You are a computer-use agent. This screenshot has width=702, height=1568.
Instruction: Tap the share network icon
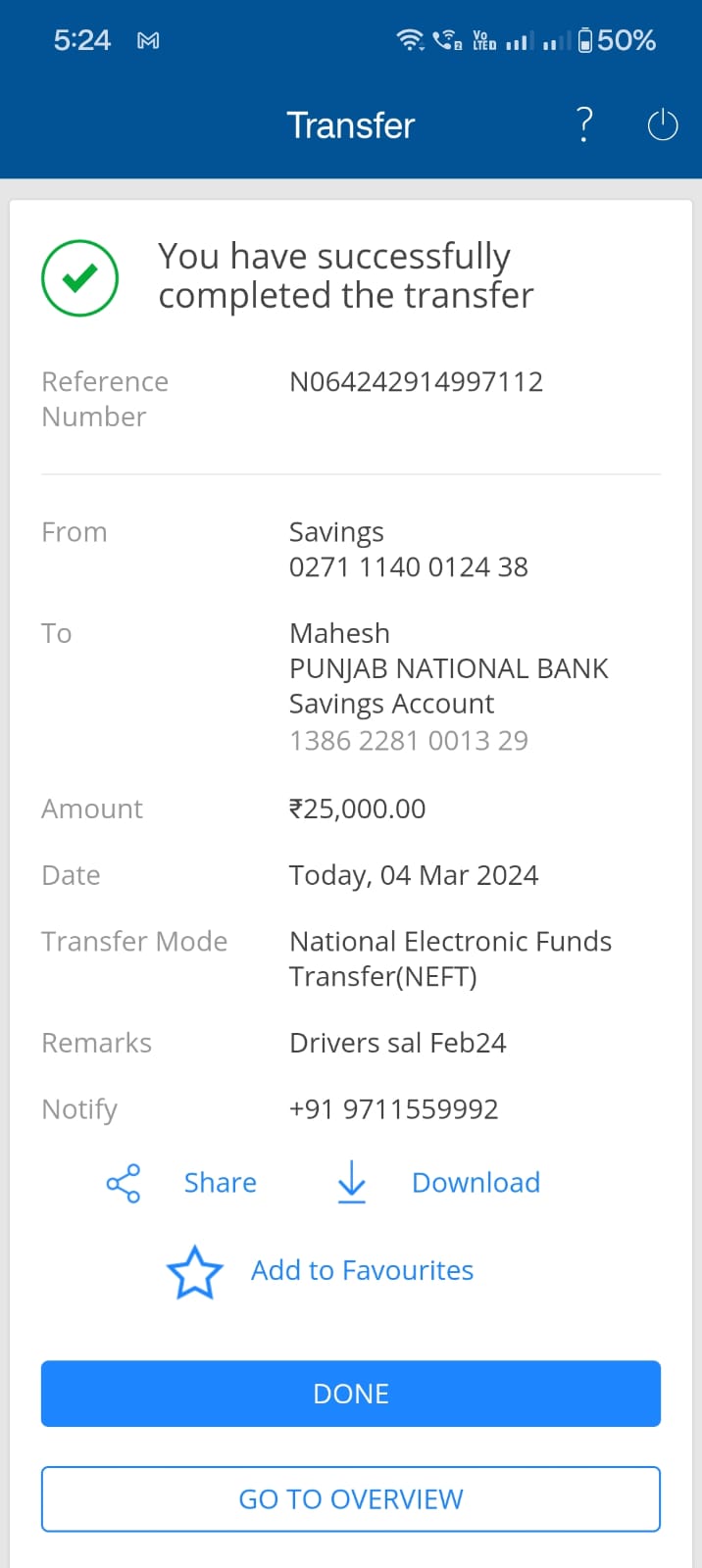pos(124,1184)
